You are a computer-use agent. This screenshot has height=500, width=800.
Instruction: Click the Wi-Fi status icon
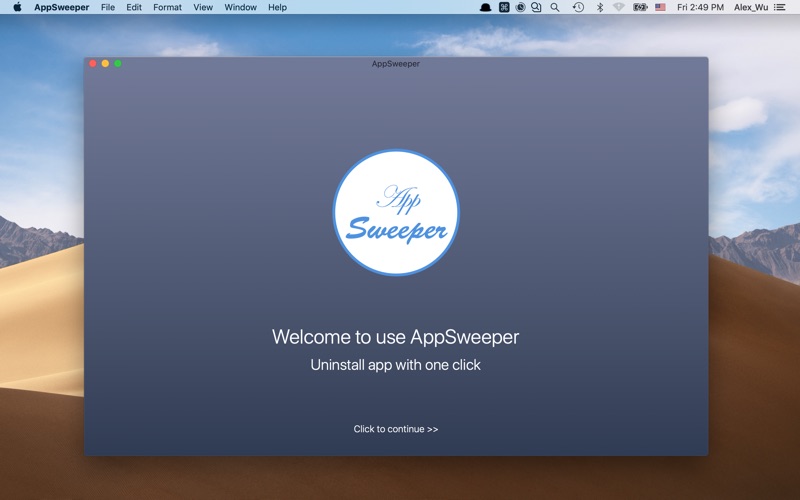click(x=619, y=7)
